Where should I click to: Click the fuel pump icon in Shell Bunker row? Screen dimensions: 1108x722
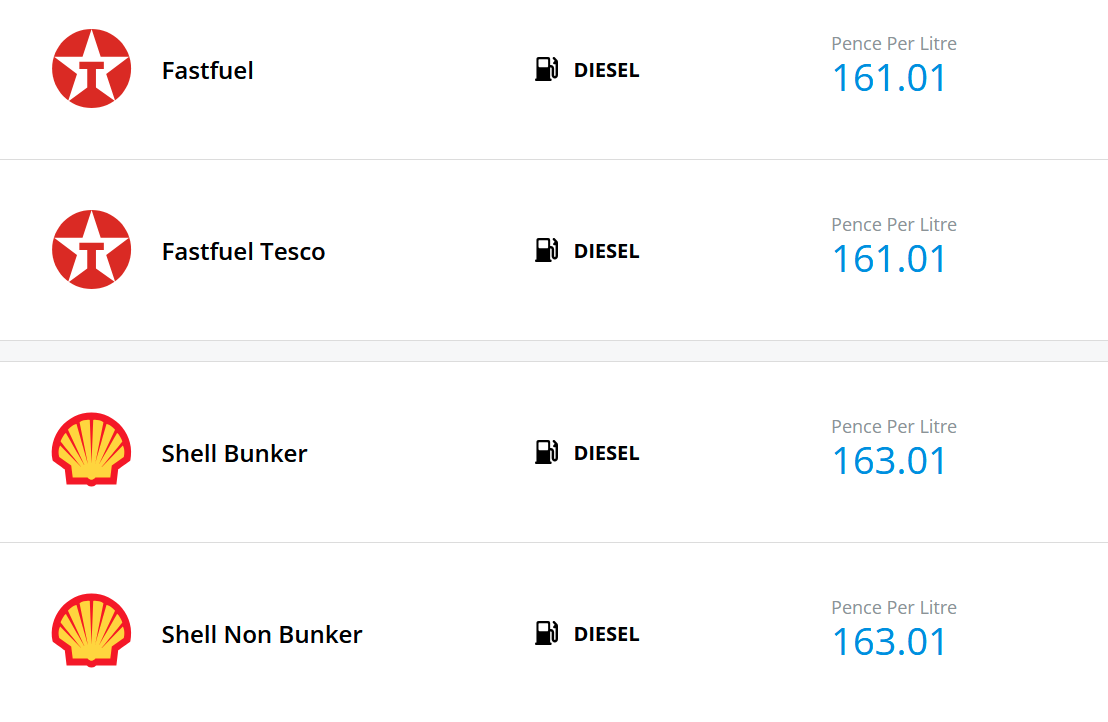[546, 452]
